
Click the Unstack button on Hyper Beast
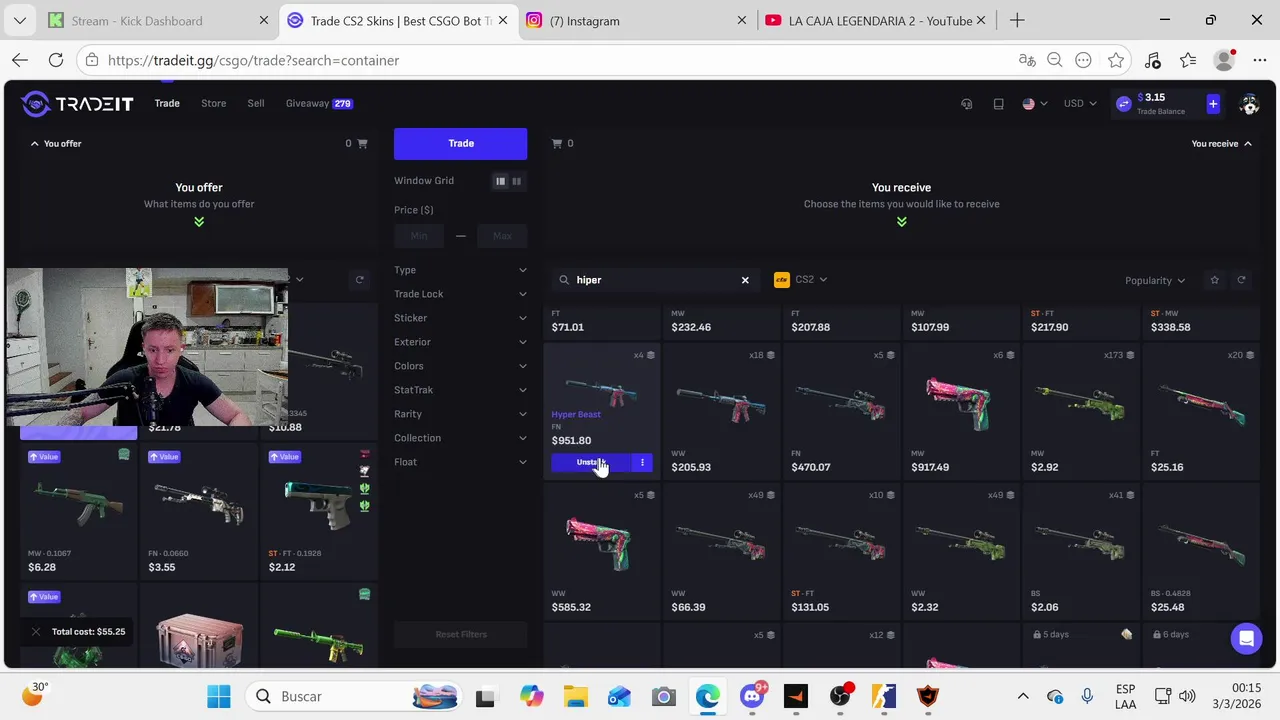pos(591,462)
